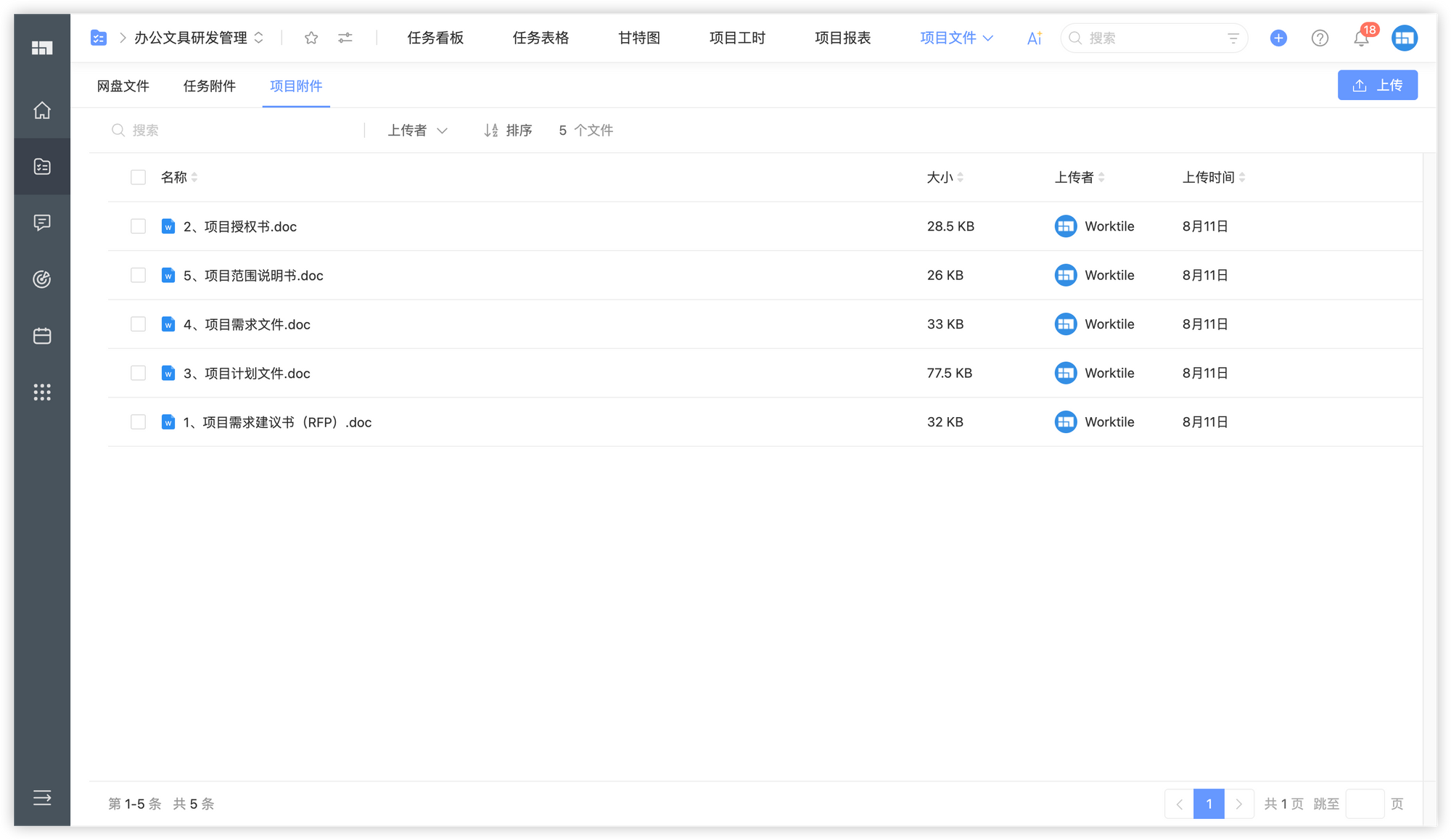Open the calendar icon in sidebar
Image resolution: width=1451 pixels, height=840 pixels.
(x=41, y=335)
